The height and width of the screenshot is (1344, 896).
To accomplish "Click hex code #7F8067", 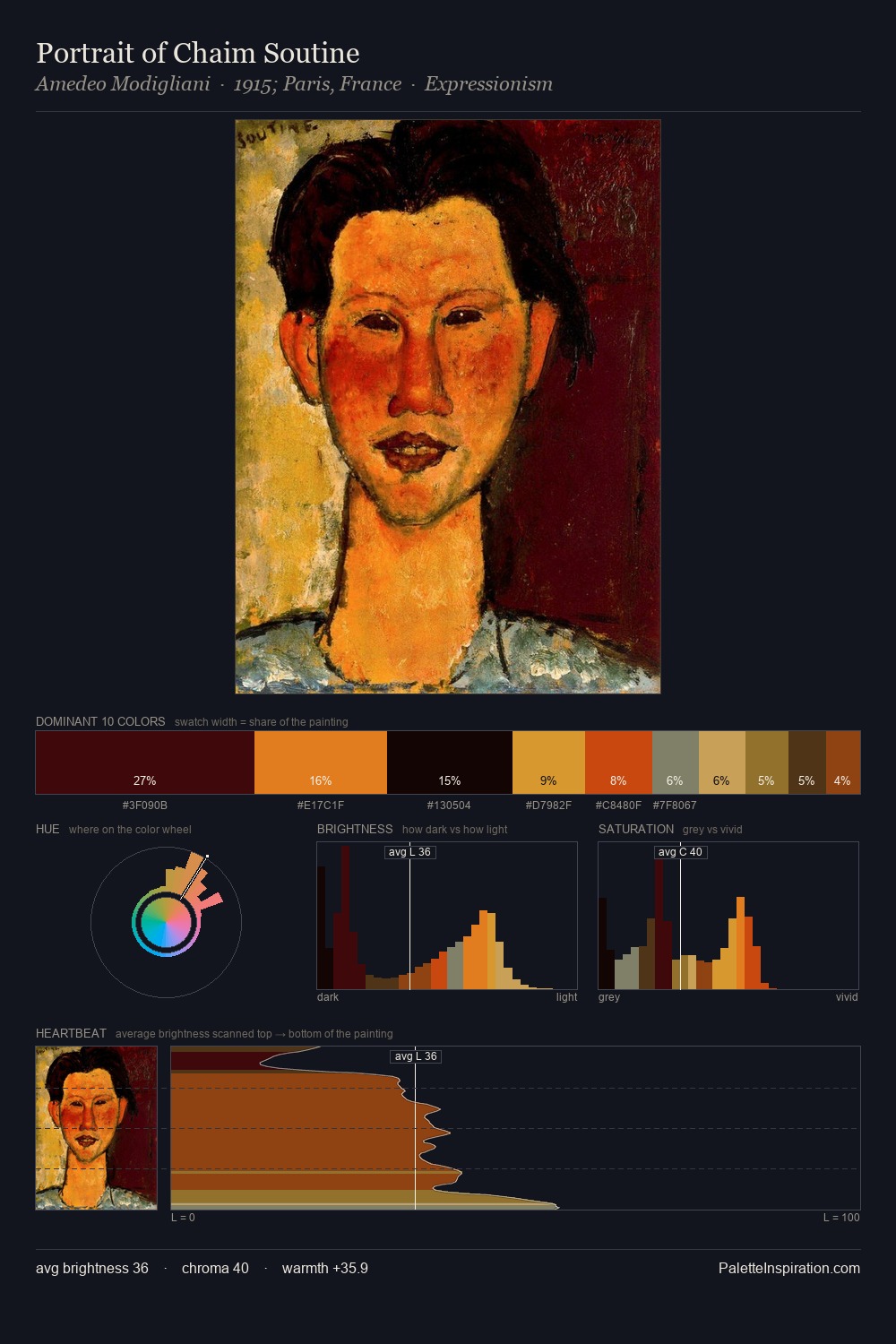I will coord(675,806).
